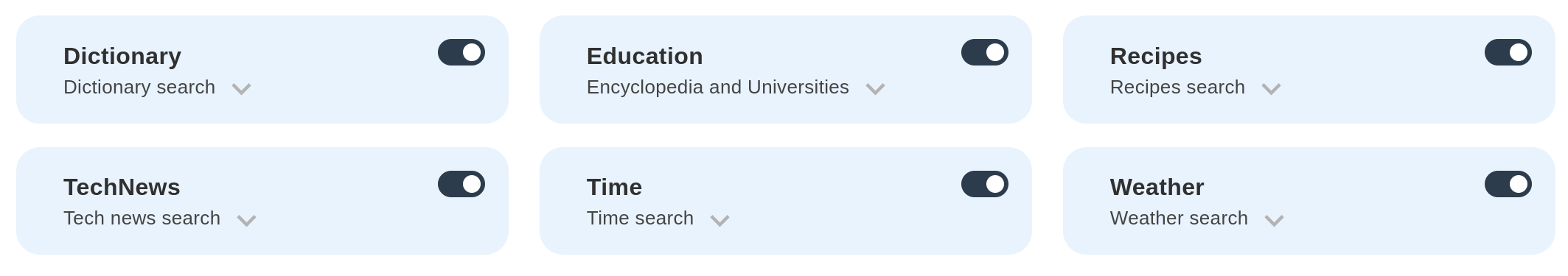This screenshot has height=276, width=1568.
Task: Turn off the Recipes switch
Action: (1508, 52)
